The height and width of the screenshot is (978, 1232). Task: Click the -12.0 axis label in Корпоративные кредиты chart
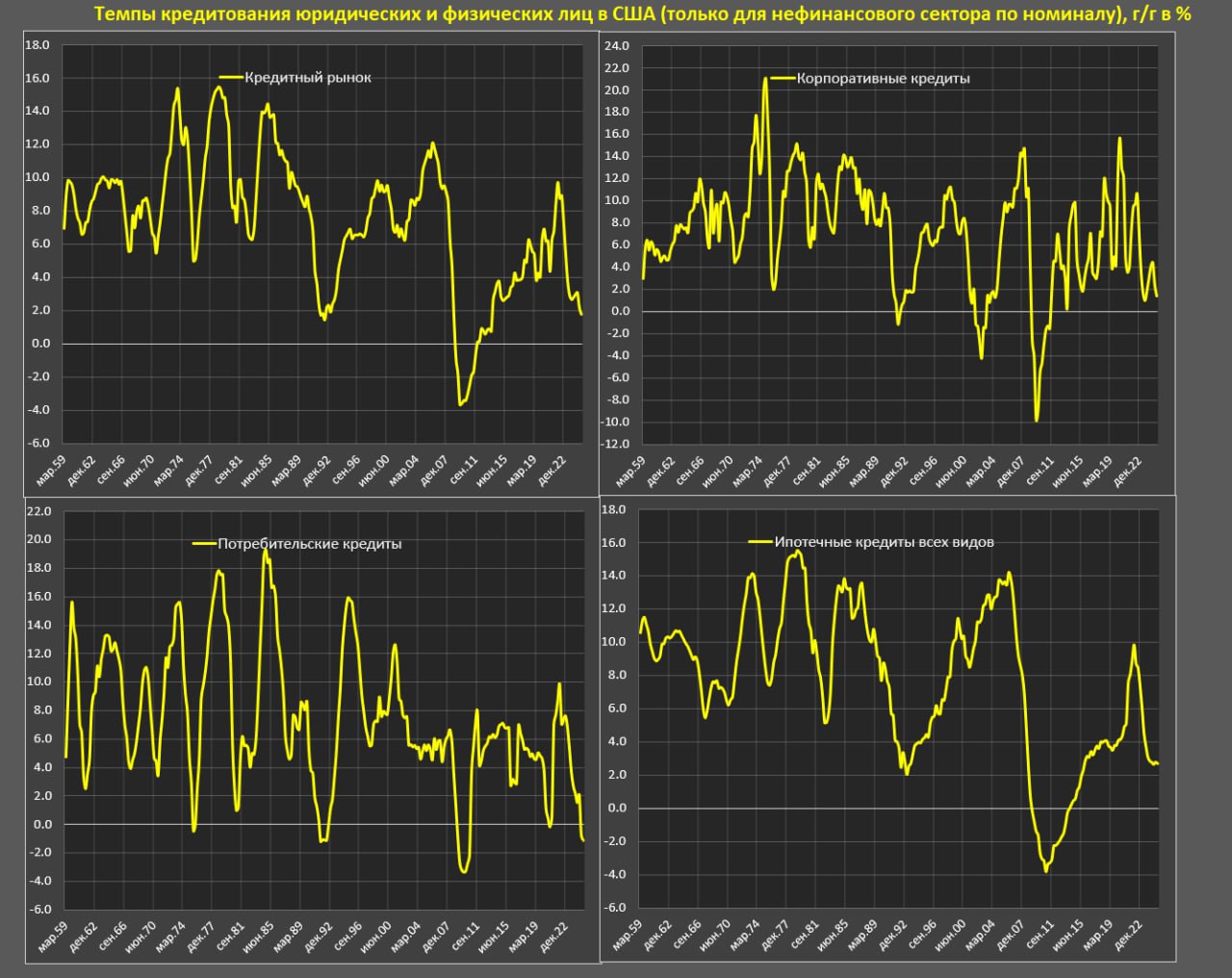(x=615, y=444)
